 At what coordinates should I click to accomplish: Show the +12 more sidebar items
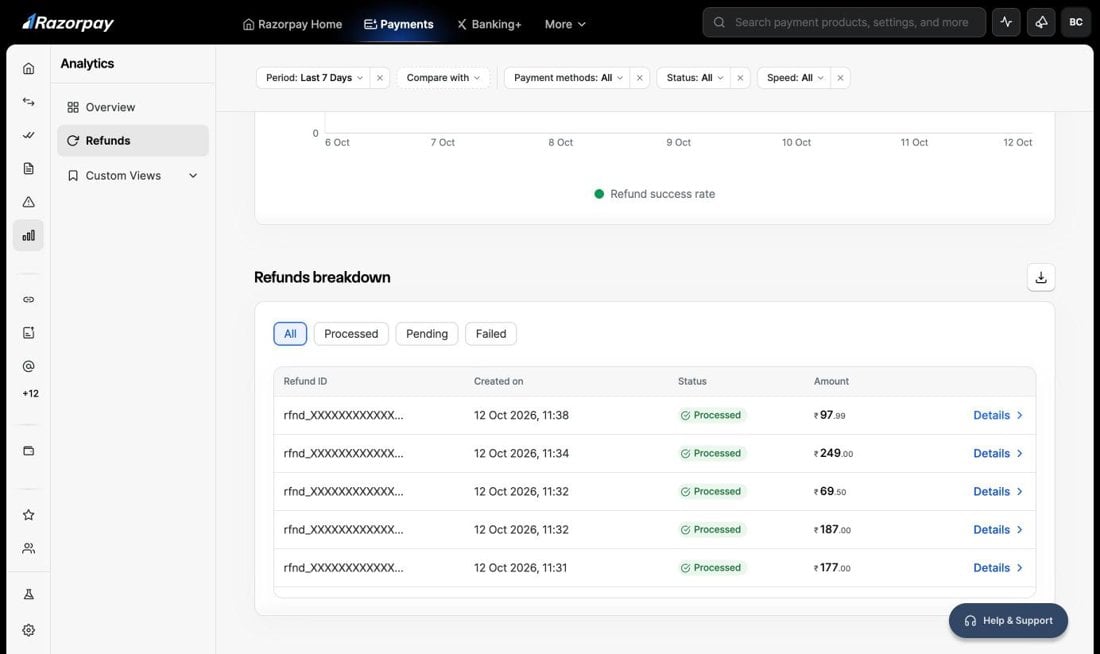pyautogui.click(x=30, y=394)
